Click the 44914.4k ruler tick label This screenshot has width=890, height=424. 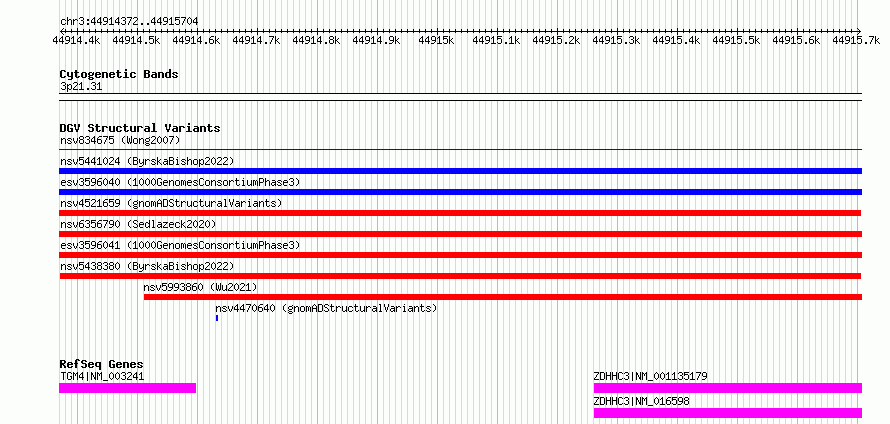click(76, 41)
